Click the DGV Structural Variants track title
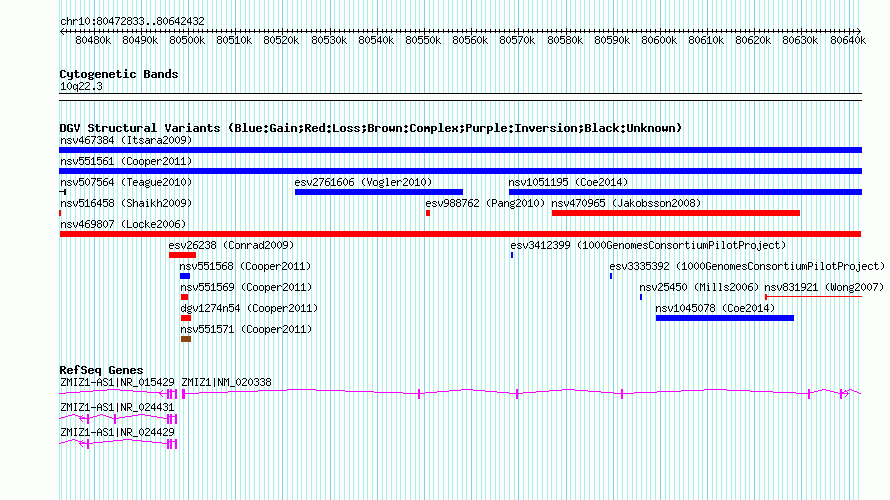Screen dimensions: 890x500 point(371,128)
